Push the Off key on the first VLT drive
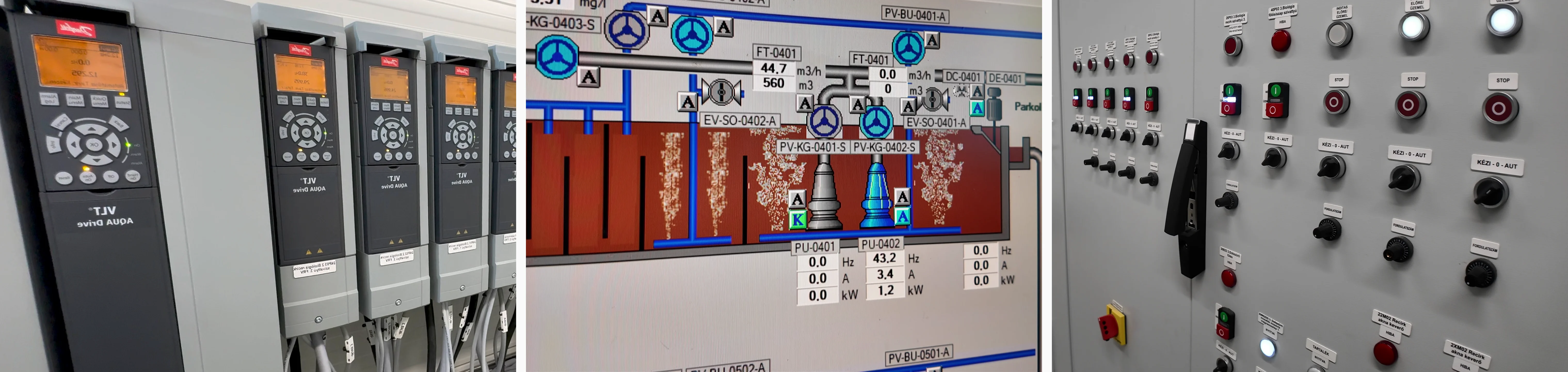Screen dimensions: 1568x372 pyautogui.click(x=110, y=176)
